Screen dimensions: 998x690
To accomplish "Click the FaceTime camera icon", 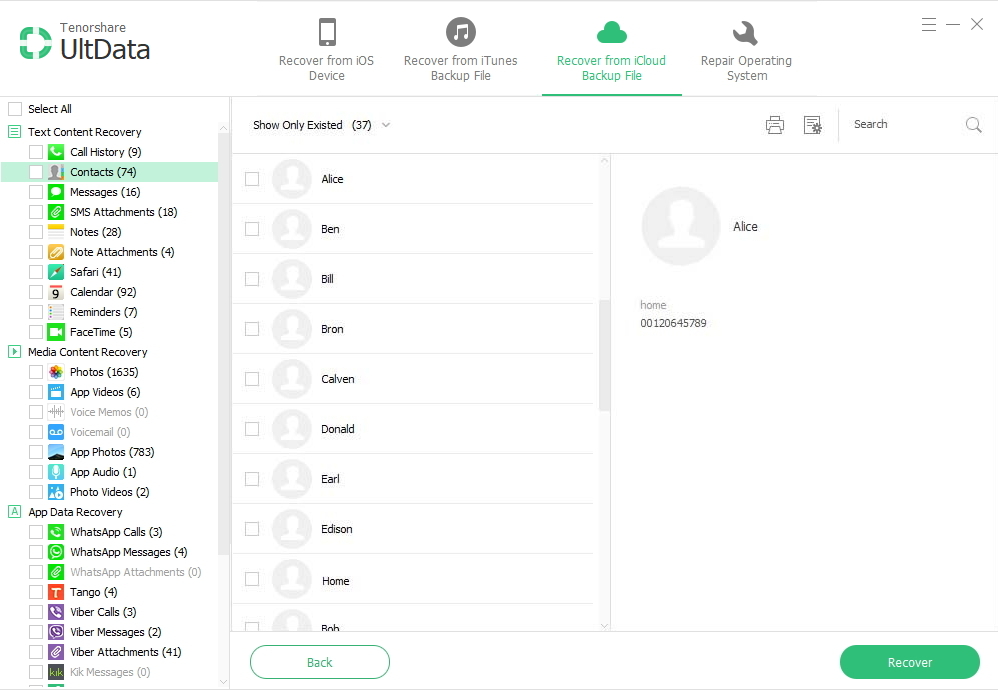I will tap(56, 332).
